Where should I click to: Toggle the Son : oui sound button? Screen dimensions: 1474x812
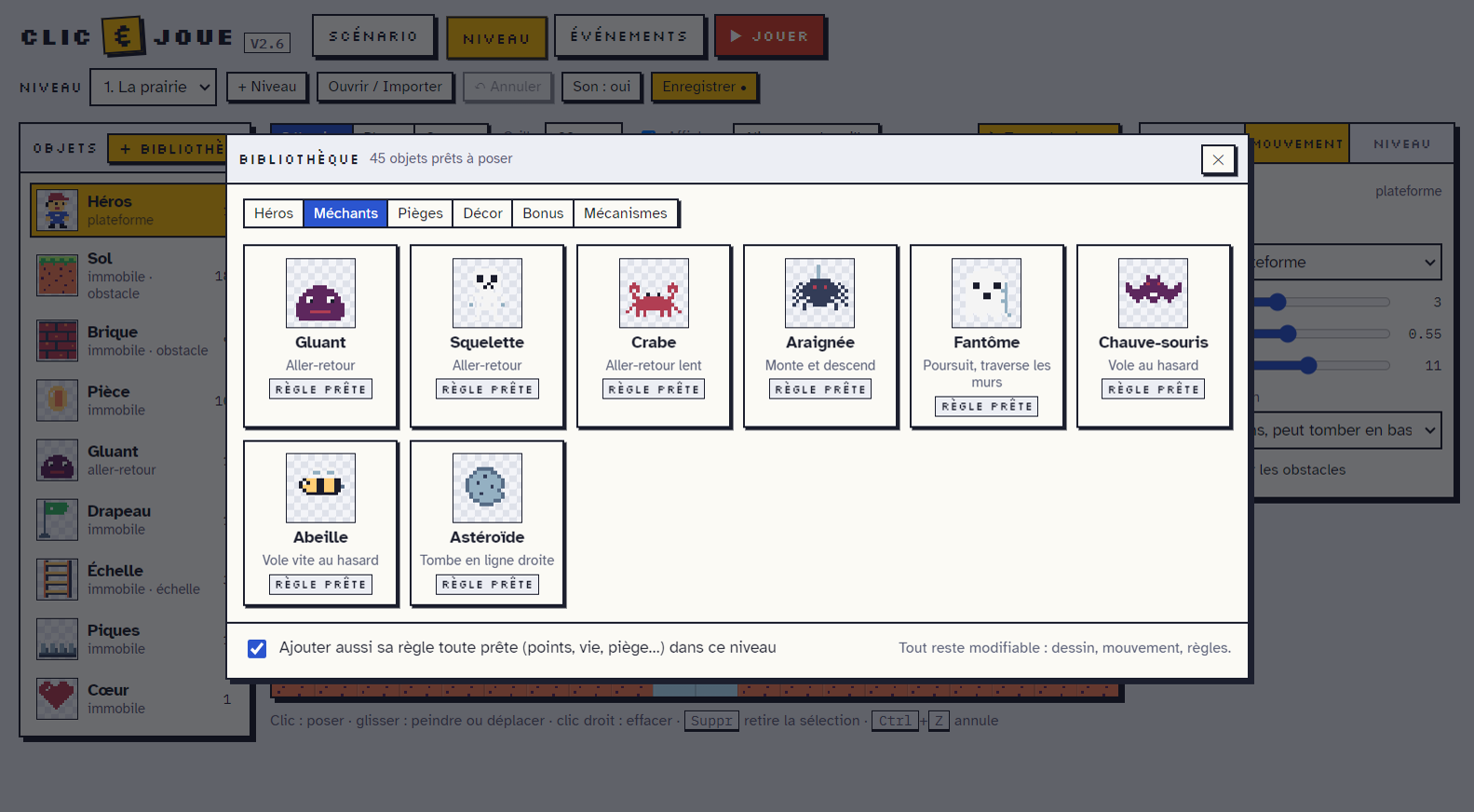(602, 87)
